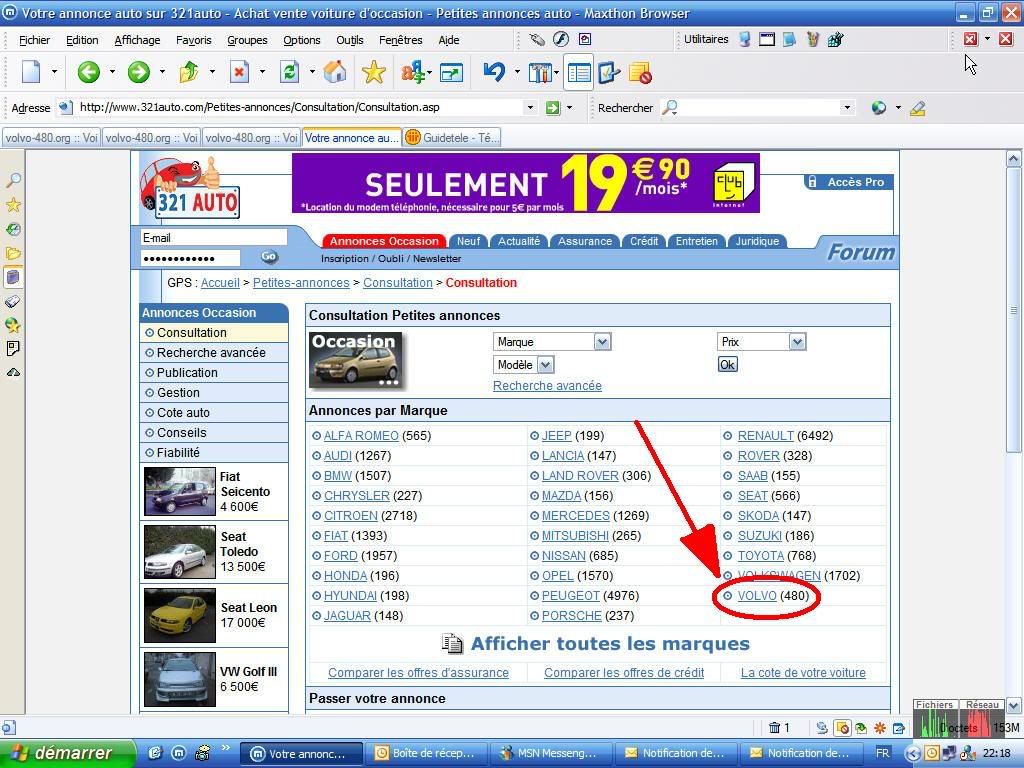Click the Back navigation arrow
This screenshot has width=1024, height=768.
tap(89, 72)
